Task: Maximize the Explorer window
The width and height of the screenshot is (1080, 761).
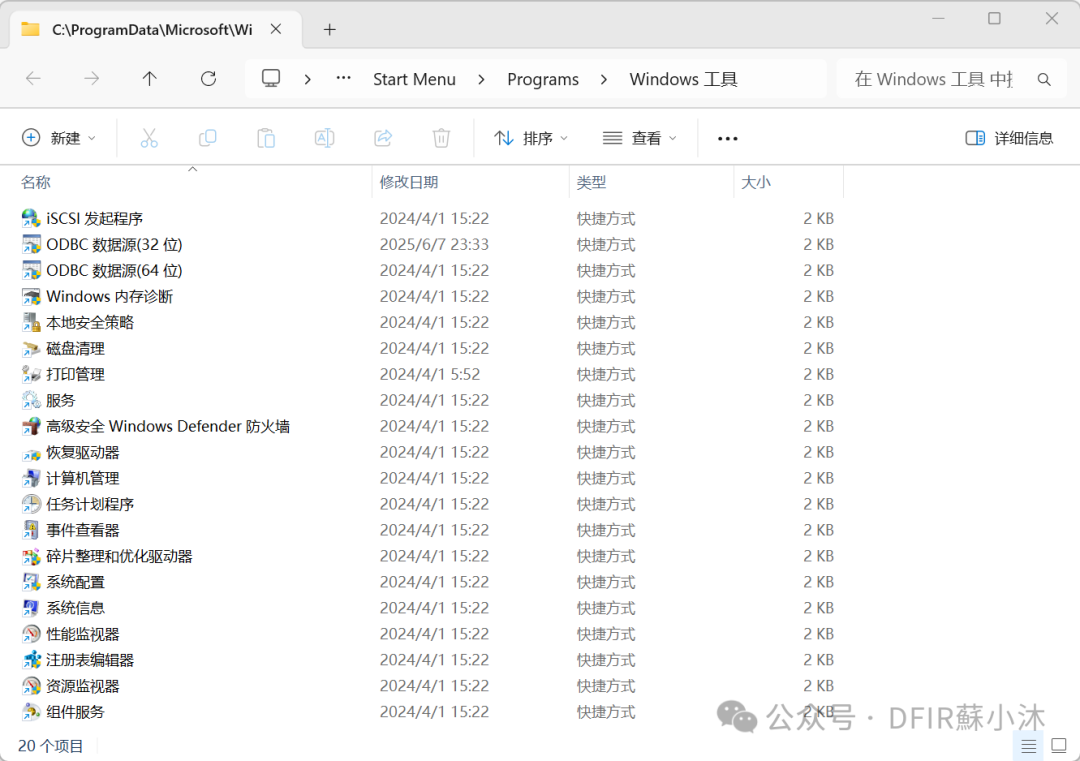Action: [994, 19]
